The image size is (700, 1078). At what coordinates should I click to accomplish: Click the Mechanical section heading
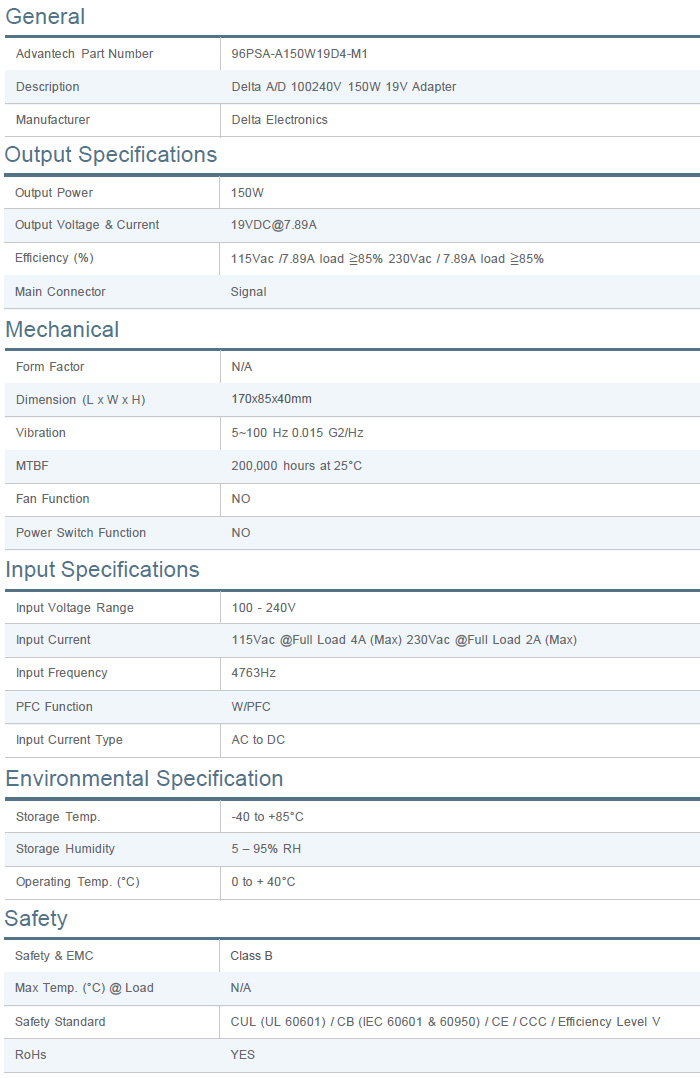62,330
